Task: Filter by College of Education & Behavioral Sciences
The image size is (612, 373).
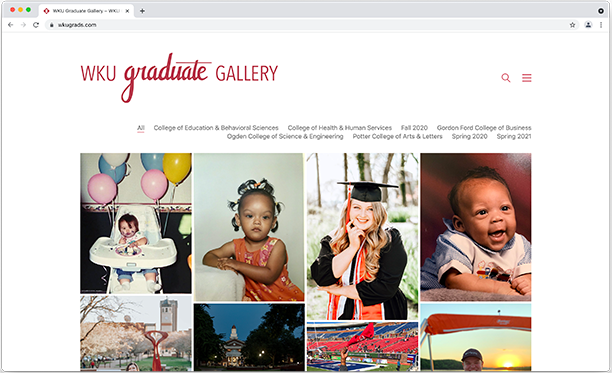Action: point(216,128)
